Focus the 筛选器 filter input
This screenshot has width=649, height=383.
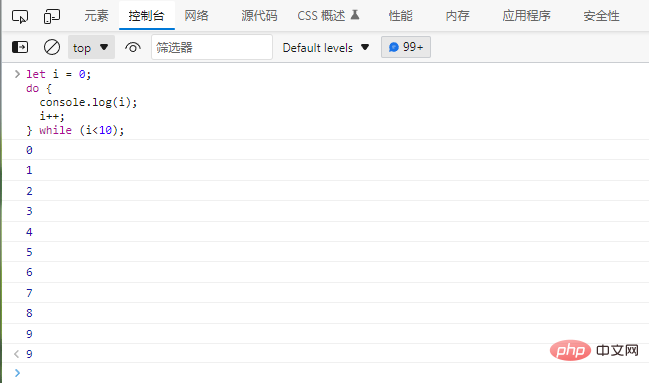pos(212,47)
